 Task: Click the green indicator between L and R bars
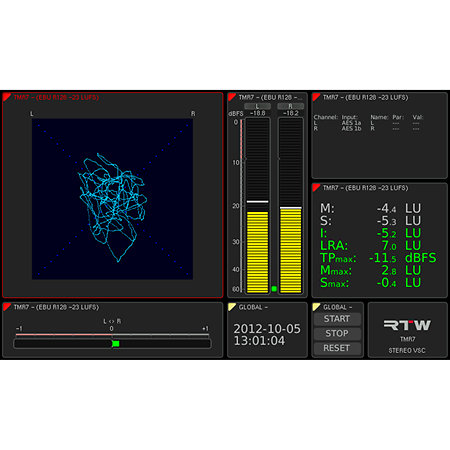click(274, 289)
